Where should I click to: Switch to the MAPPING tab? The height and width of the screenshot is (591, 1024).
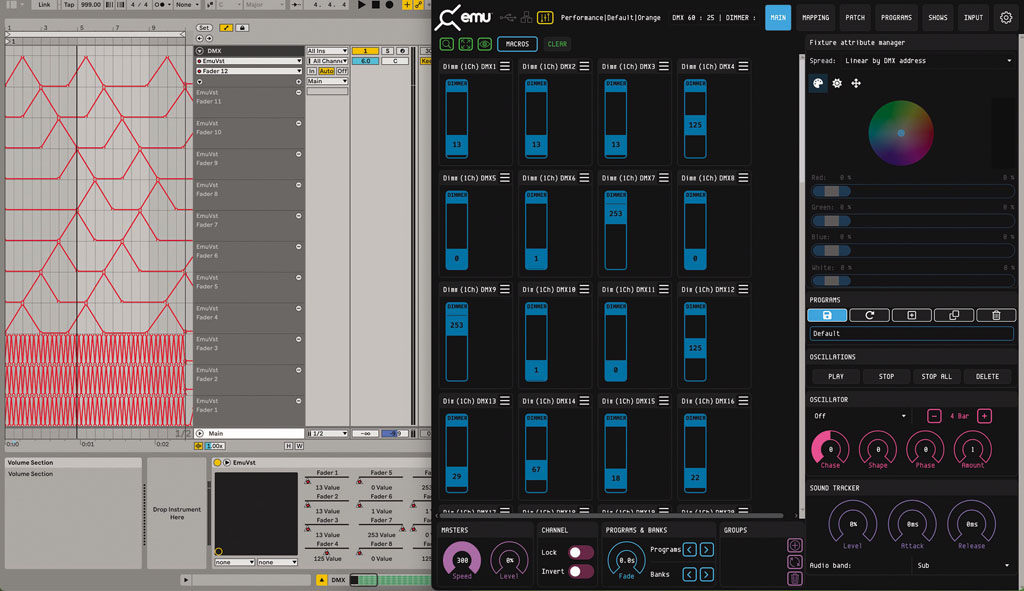815,18
